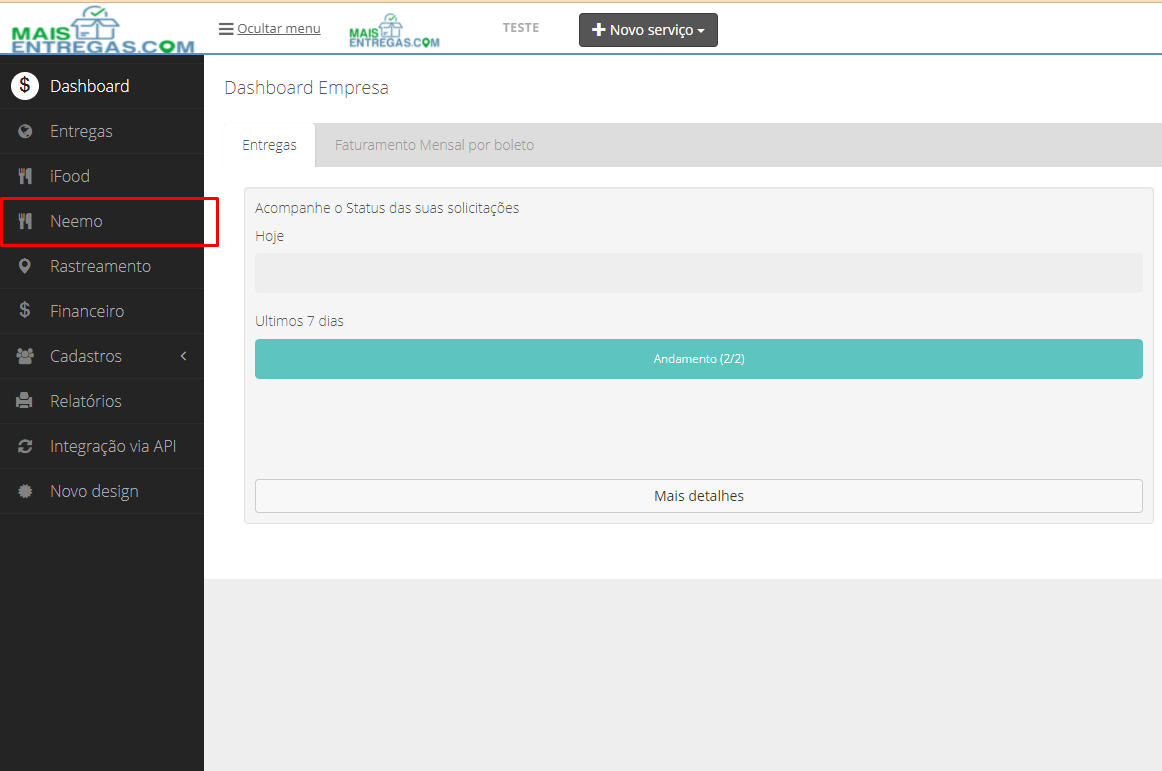Click the Ultimos 7 dias label
Screen dimensions: 1162x771
[299, 321]
